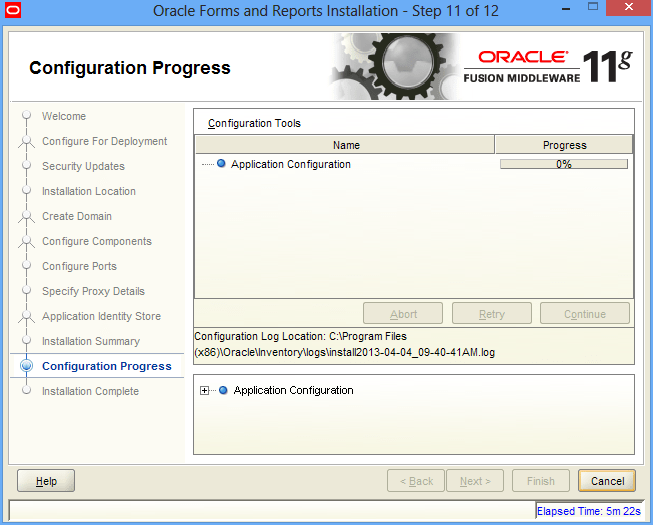Select highlighted Configuration Progress step
Screen dimensions: 653x525
point(107,366)
